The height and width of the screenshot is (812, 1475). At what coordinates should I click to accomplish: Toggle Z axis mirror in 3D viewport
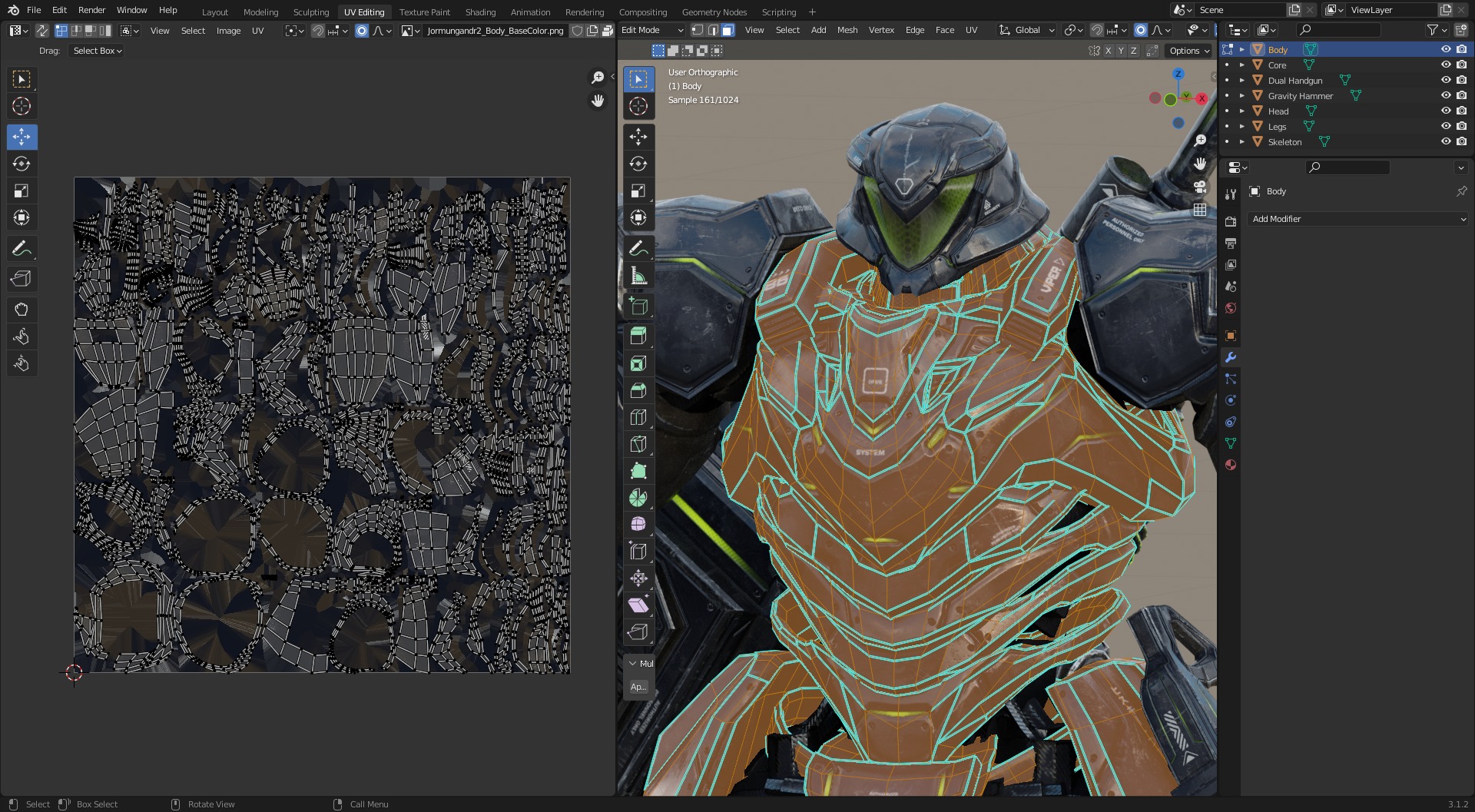(x=1133, y=51)
